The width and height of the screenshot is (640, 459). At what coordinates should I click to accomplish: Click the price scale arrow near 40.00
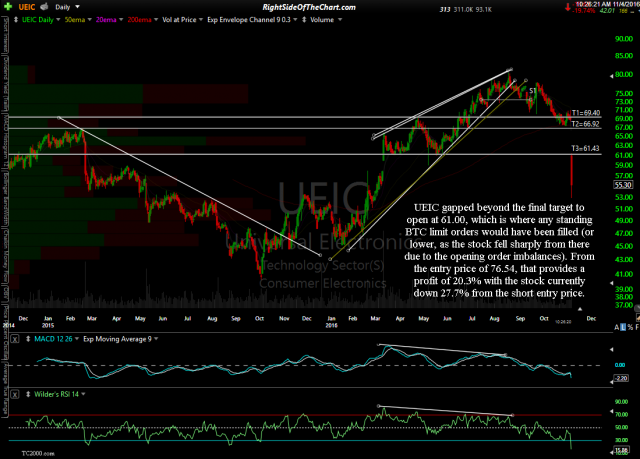[x=611, y=283]
